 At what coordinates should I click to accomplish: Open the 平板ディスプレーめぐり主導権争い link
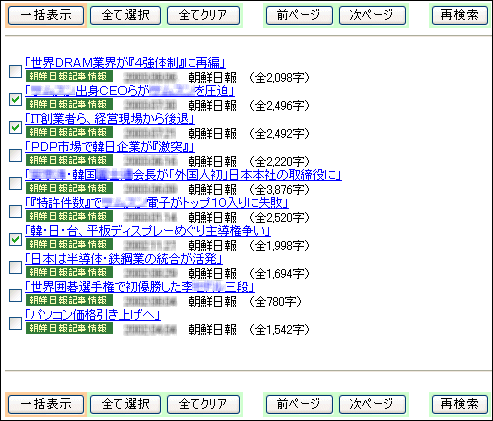(148, 231)
